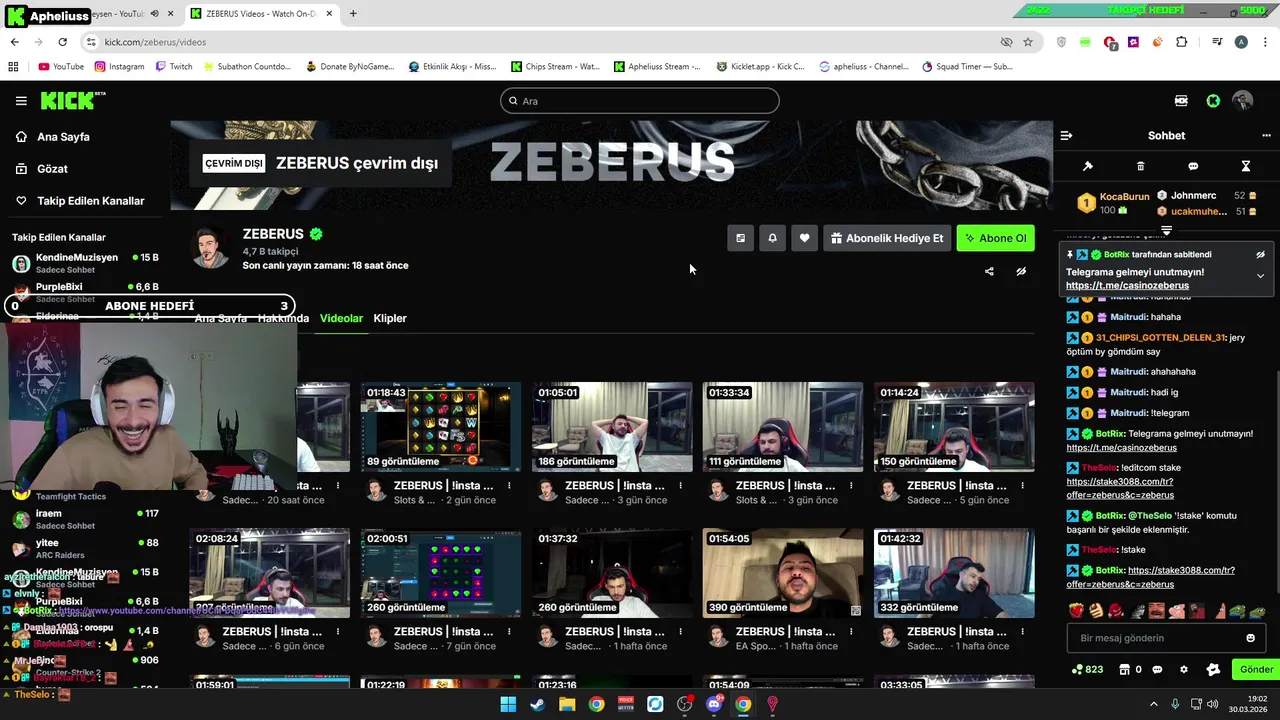Expand the gift leaderboard with the down arrow
Image resolution: width=1280 pixels, height=720 pixels.
click(x=1166, y=231)
